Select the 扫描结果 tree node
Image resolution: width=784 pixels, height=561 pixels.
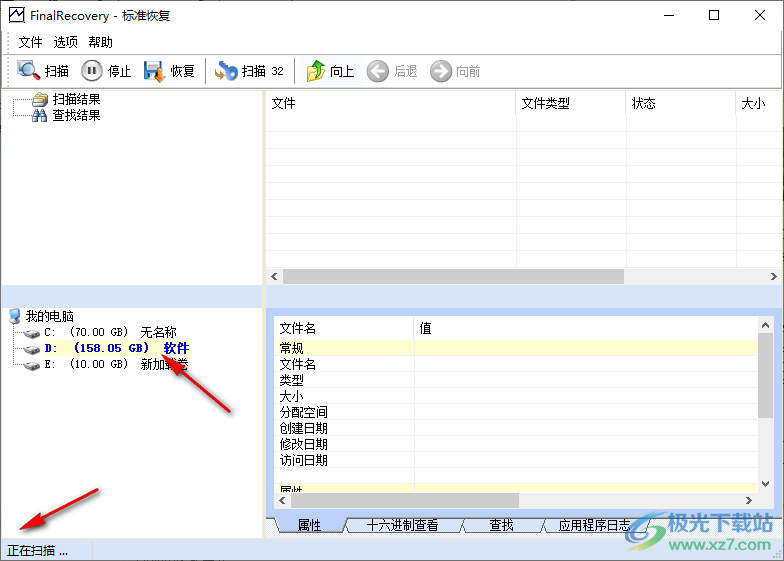click(76, 99)
